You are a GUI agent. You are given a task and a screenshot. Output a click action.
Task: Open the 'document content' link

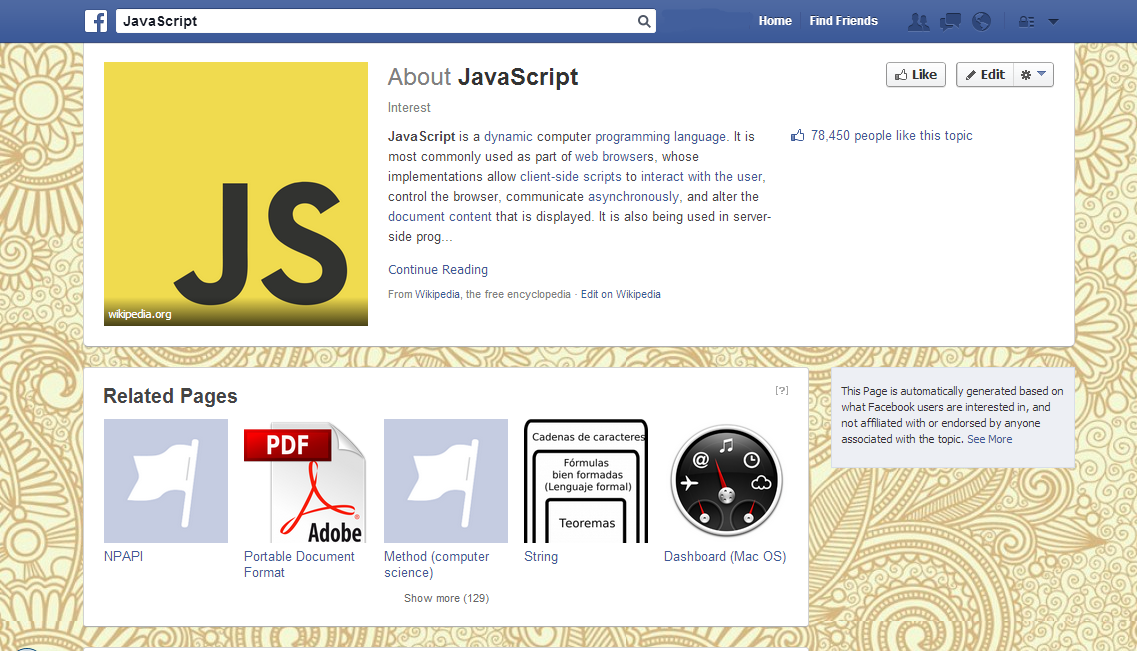[x=439, y=217]
